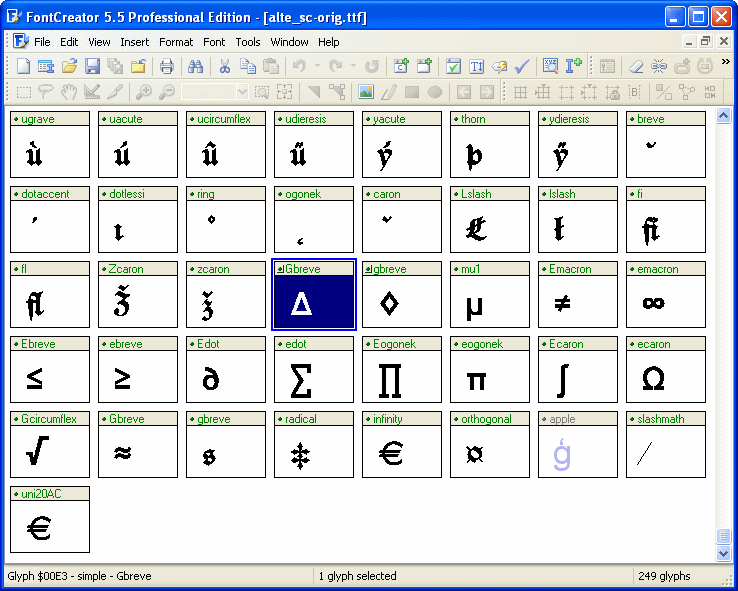
Task: Expand the toolbar overflow chevron
Action: coord(725,62)
